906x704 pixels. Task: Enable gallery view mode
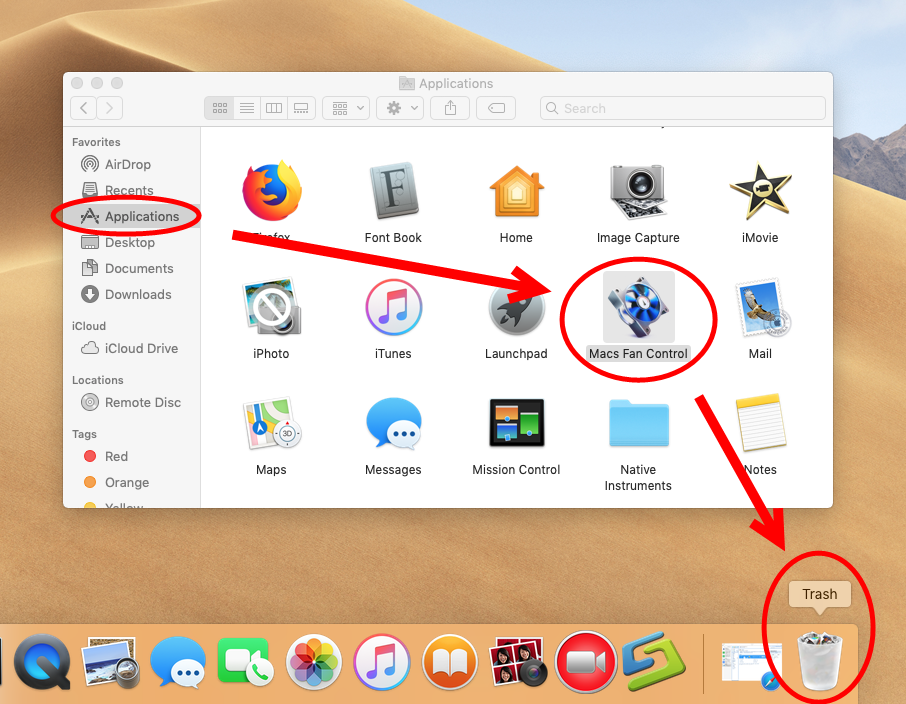coord(301,108)
